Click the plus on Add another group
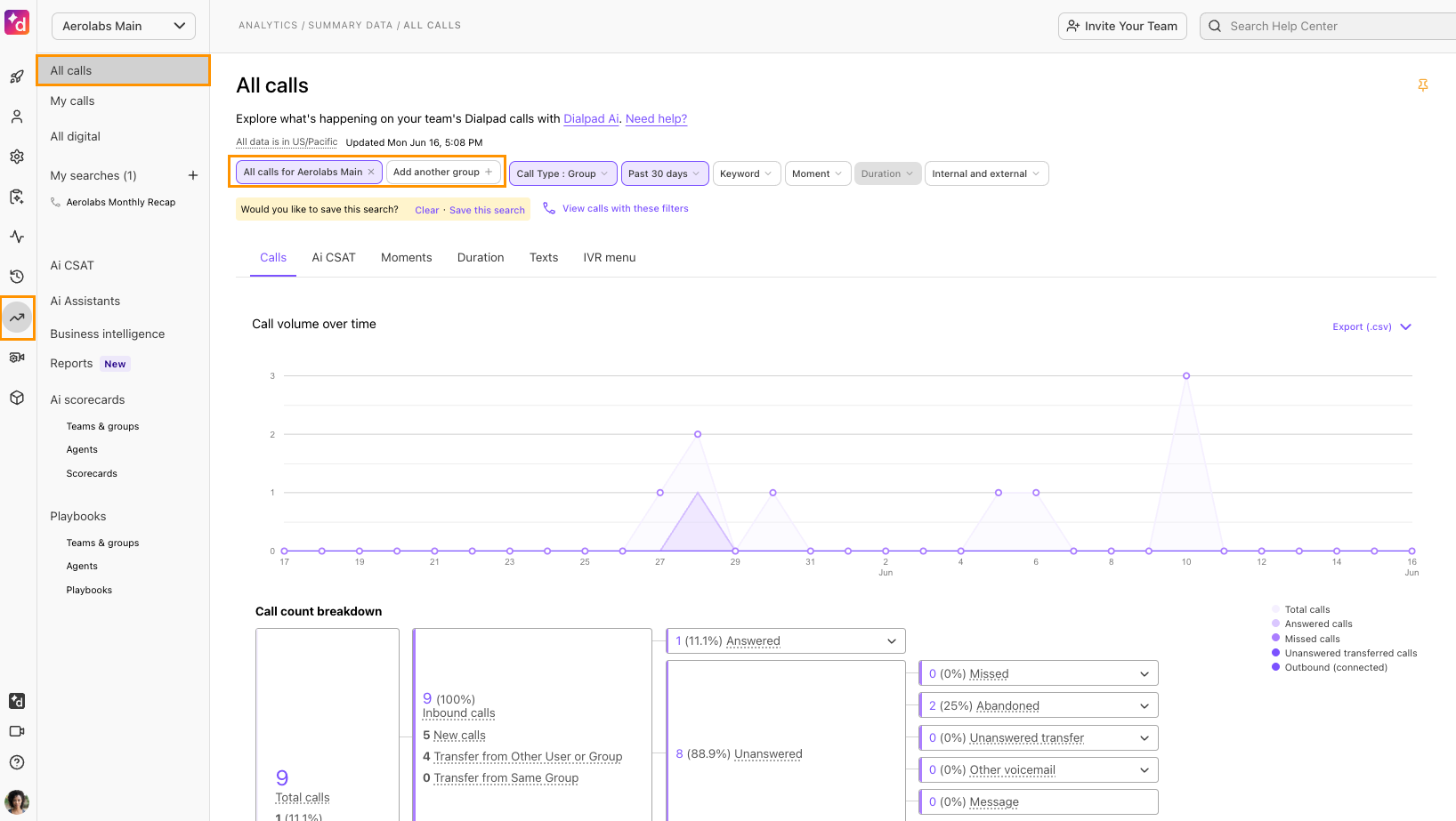Screen dimensions: 1456x821 click(x=489, y=172)
